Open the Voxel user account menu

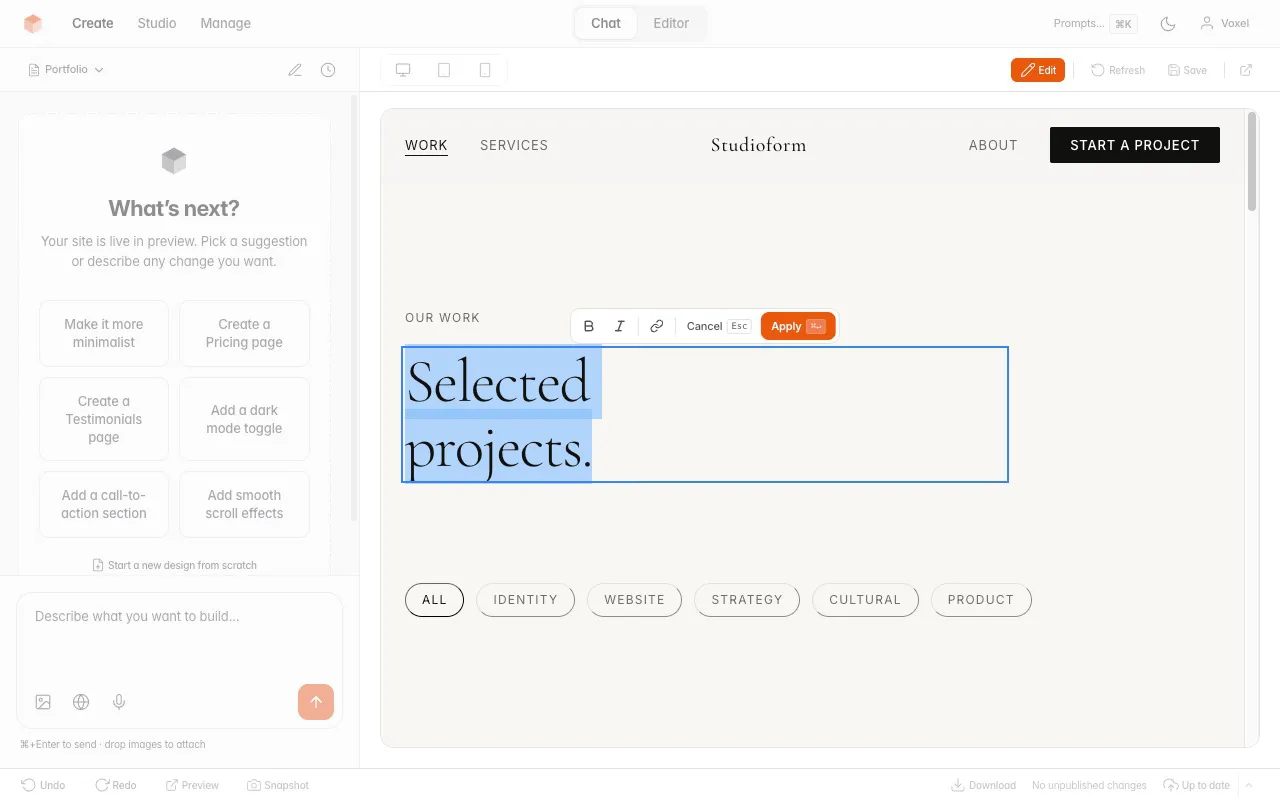1225,23
